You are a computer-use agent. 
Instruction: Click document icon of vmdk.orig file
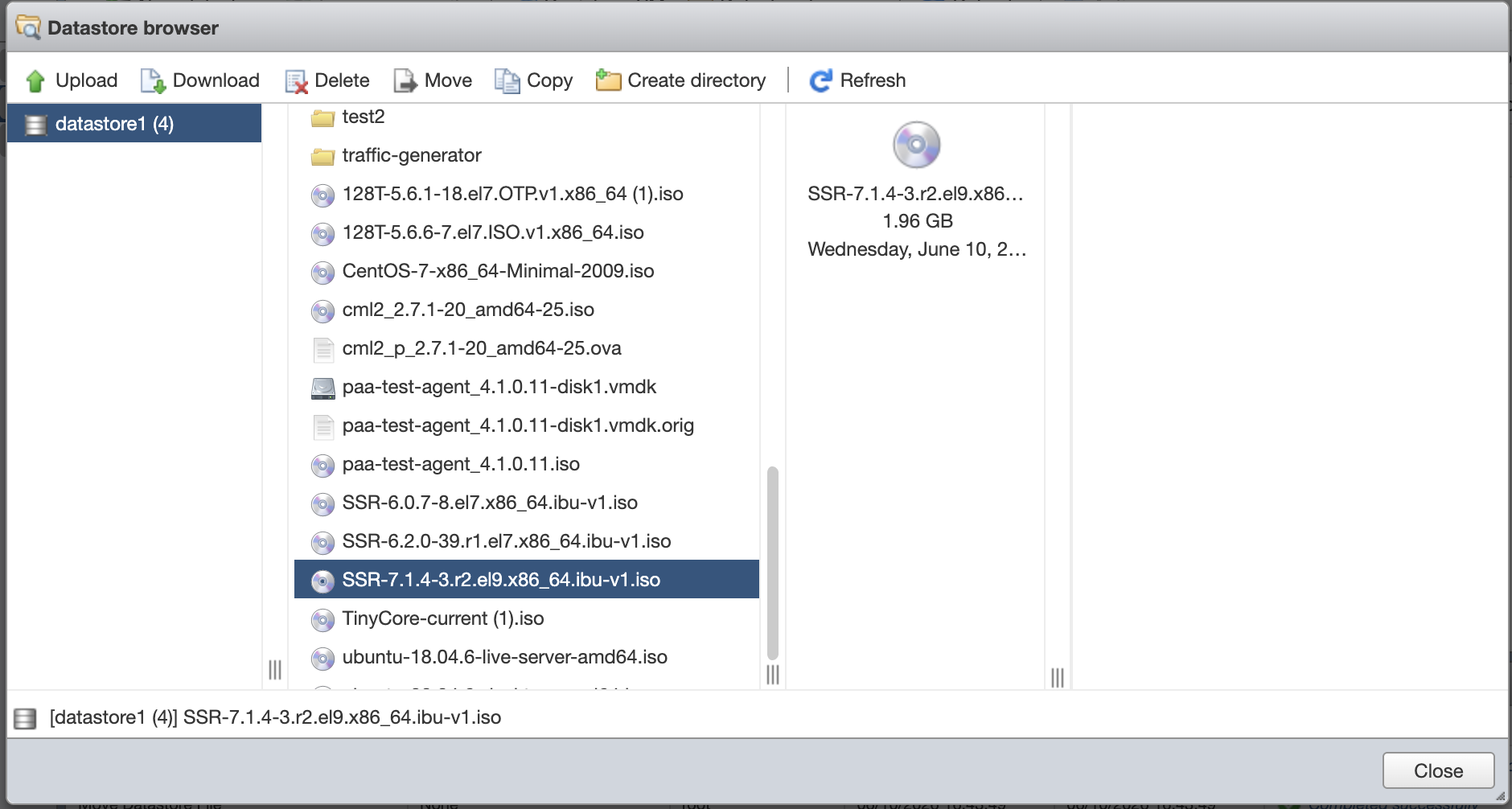pyautogui.click(x=323, y=426)
